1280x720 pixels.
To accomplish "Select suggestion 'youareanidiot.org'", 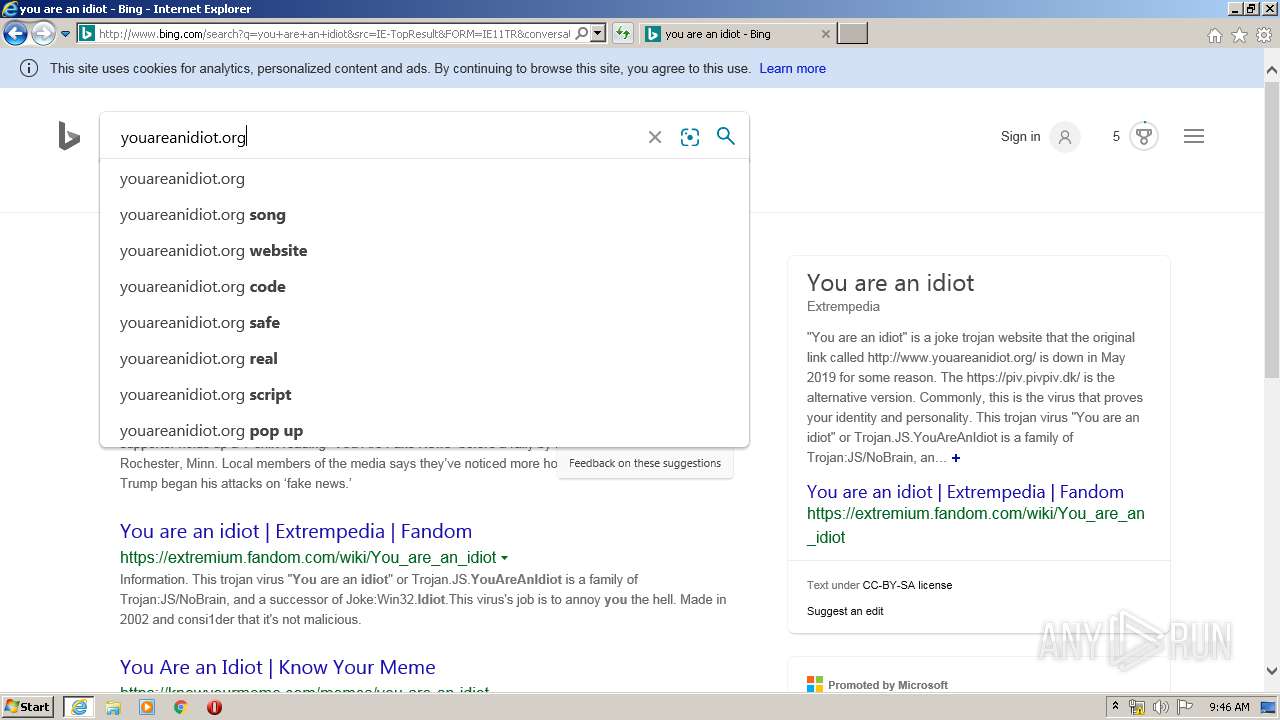I will click(x=424, y=179).
